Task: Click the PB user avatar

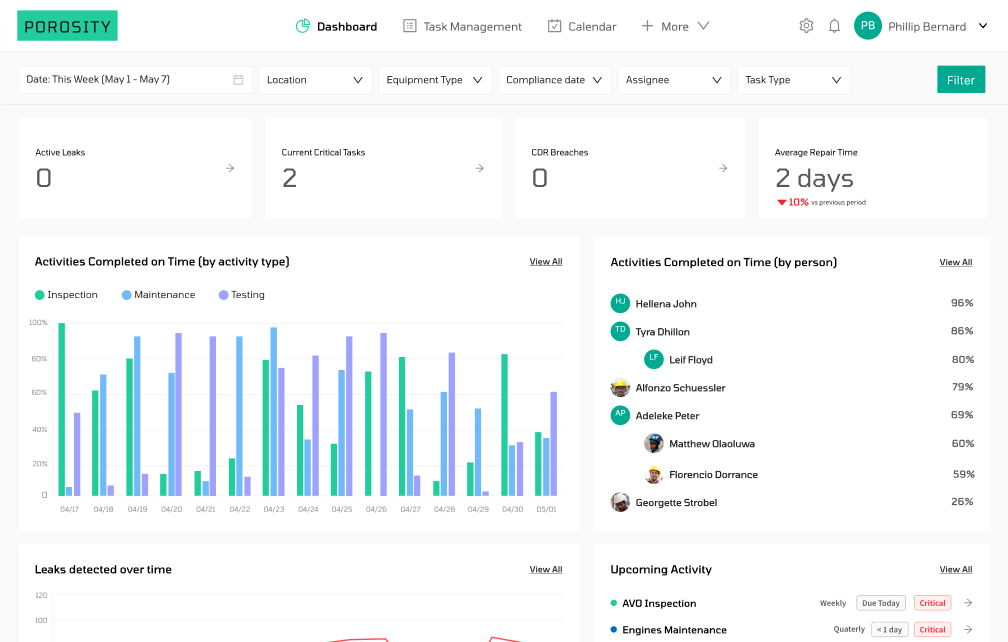Action: point(867,26)
